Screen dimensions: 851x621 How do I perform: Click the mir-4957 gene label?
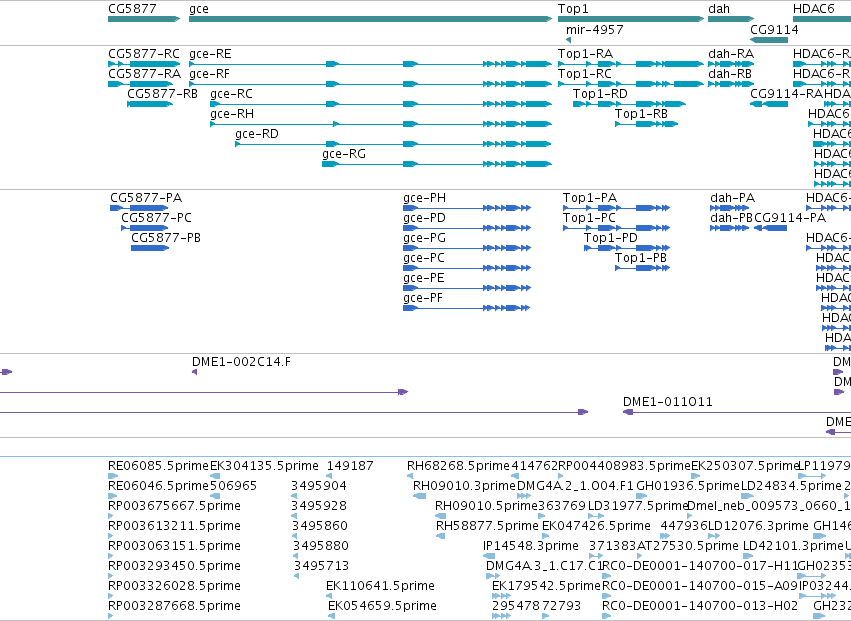click(595, 30)
